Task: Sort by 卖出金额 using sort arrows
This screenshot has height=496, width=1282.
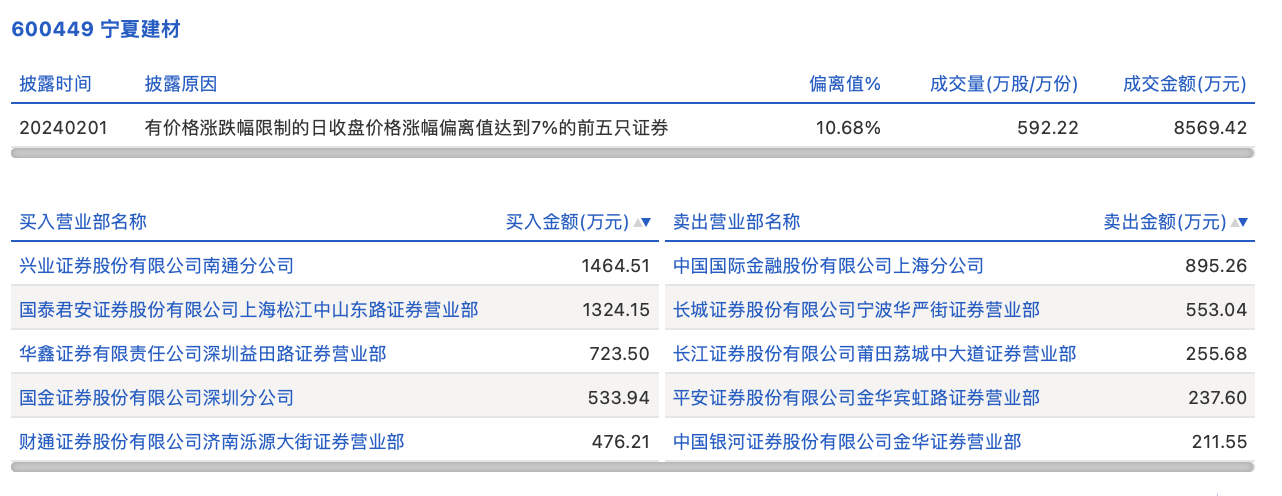Action: point(1240,222)
